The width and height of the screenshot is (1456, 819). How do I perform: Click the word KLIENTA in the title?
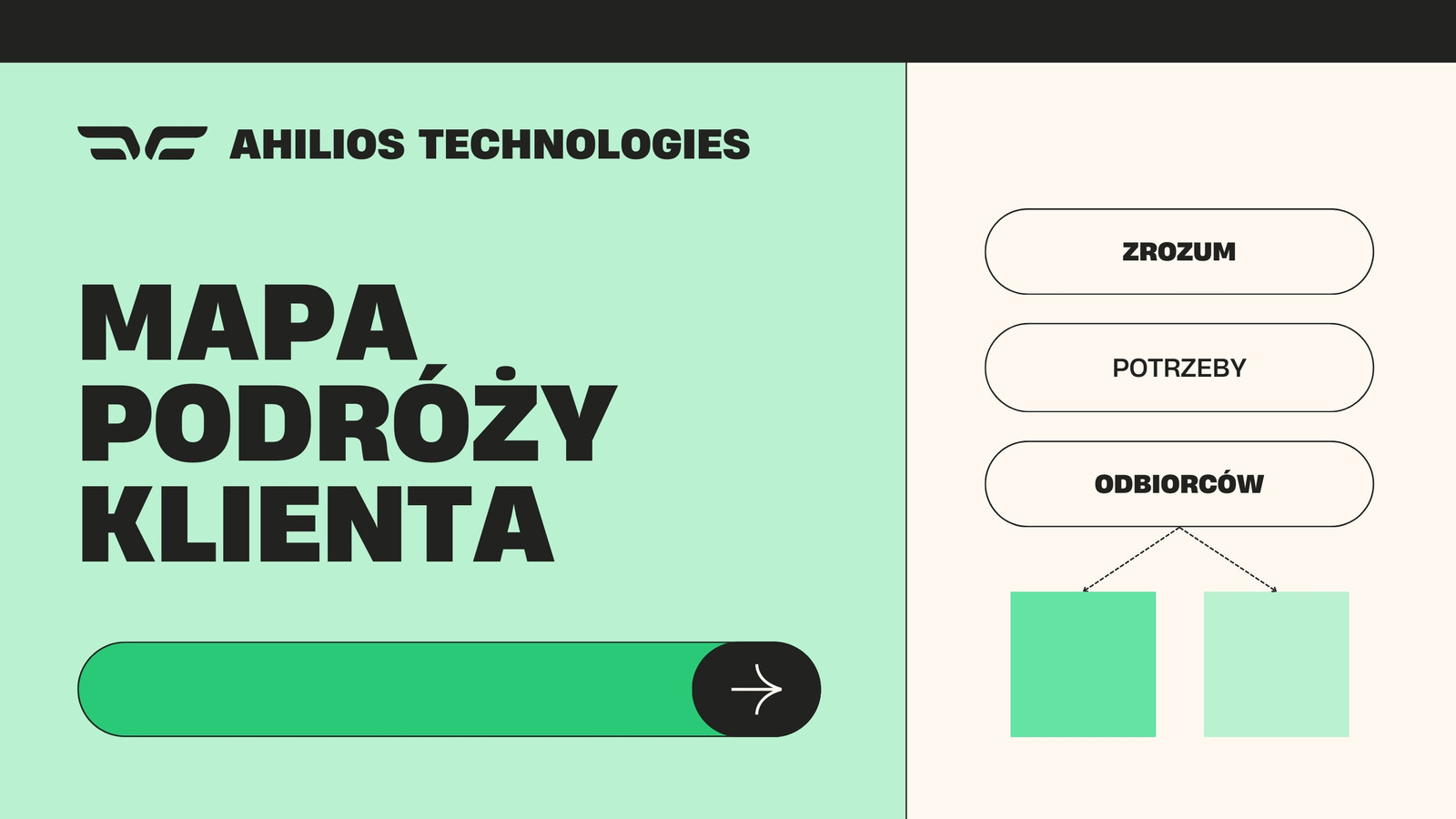pos(318,523)
